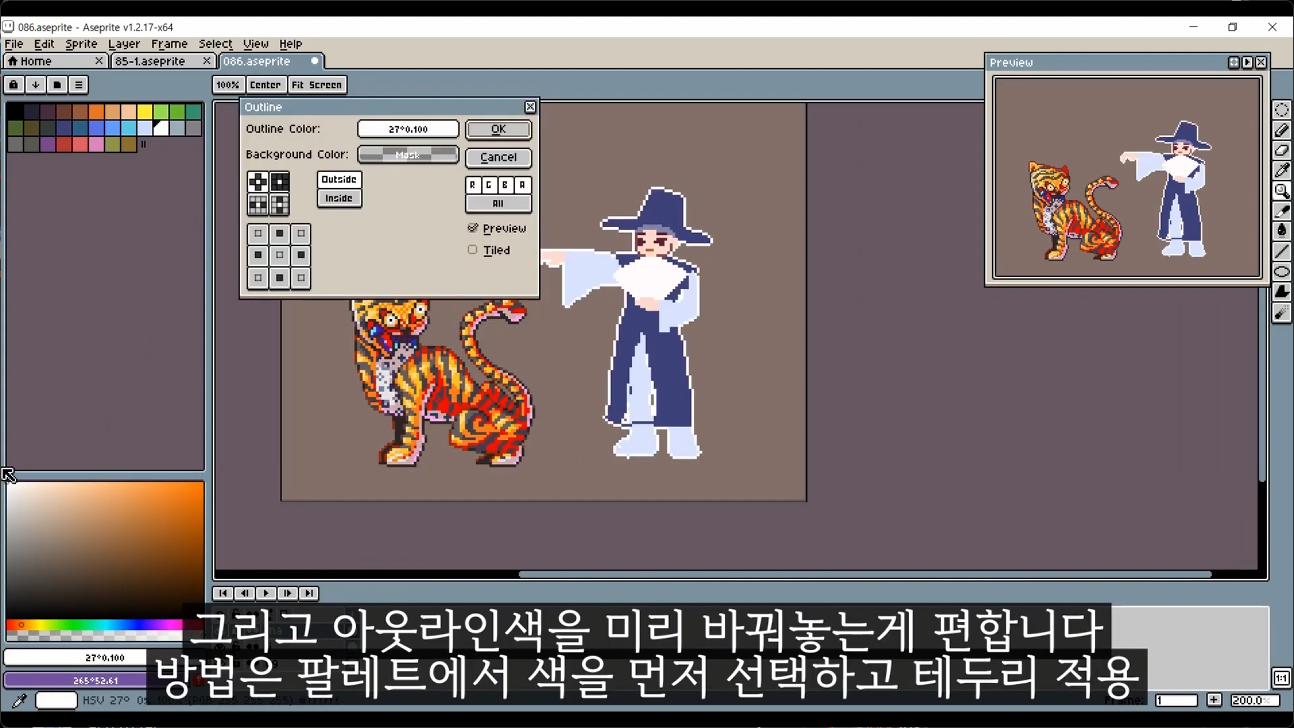Select the Zoom magnifier tool
Viewport: 1294px width, 728px height.
click(x=1281, y=191)
